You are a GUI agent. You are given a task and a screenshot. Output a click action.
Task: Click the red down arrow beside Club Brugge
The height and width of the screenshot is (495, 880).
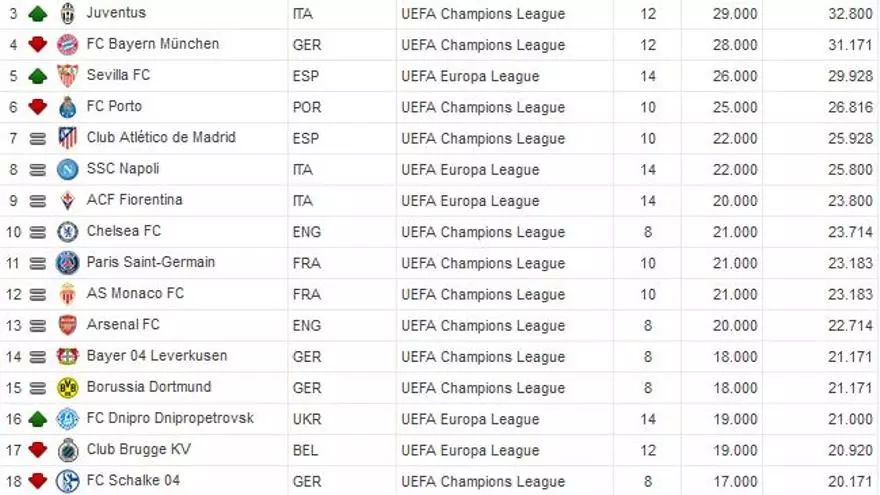[x=38, y=451]
